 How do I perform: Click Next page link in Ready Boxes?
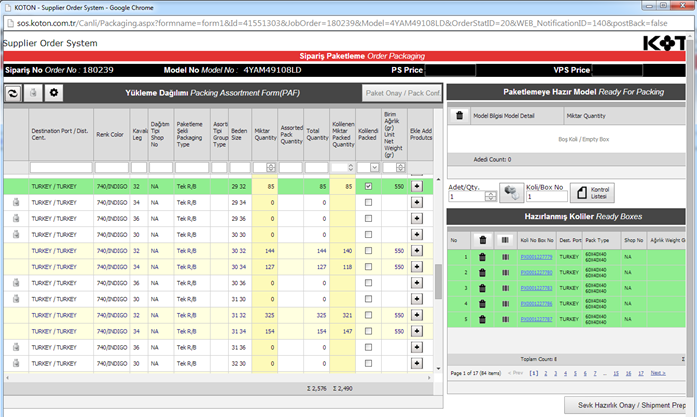pos(658,373)
